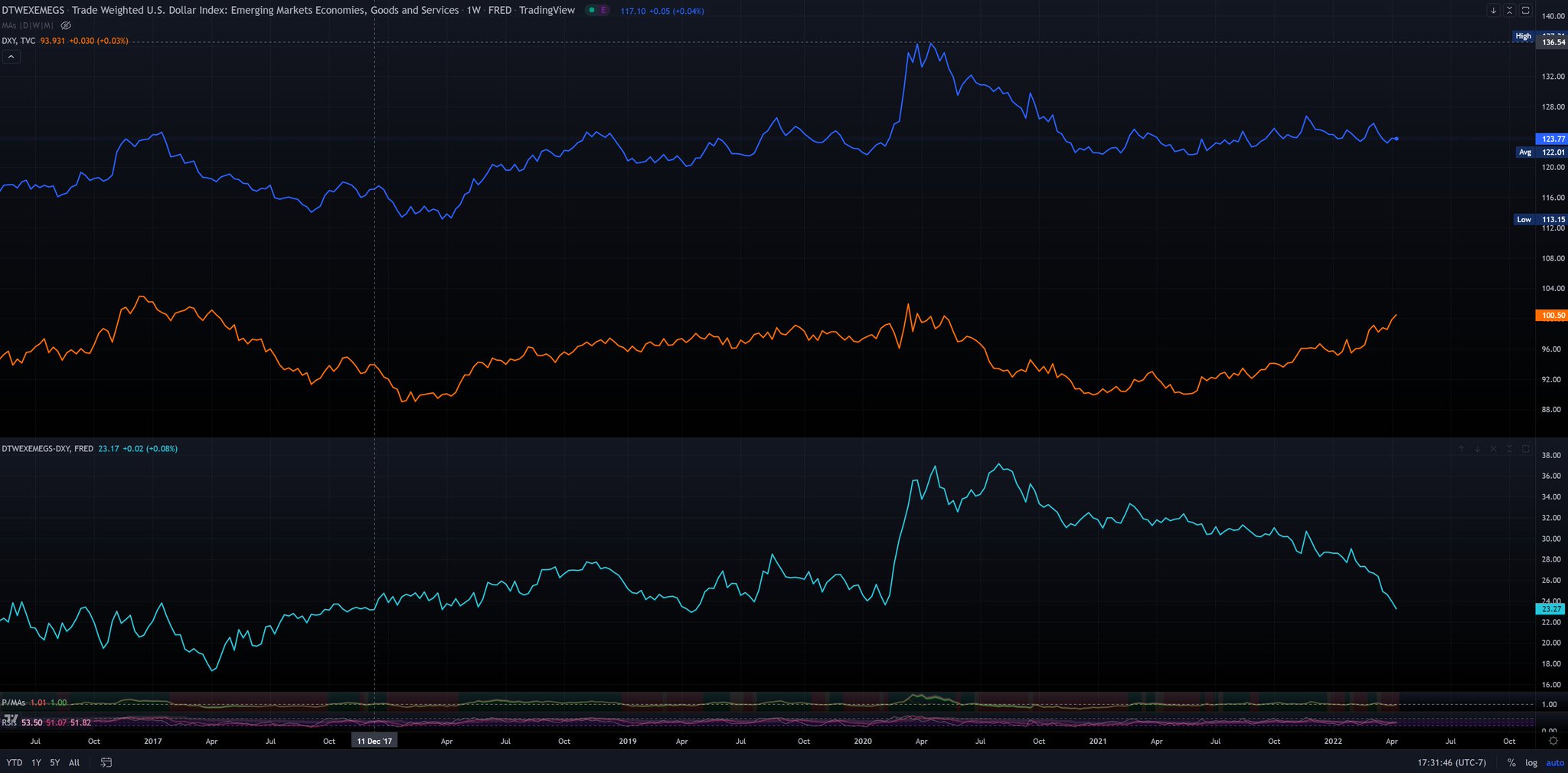
Task: Switch to M interval via legend shortcut
Action: [48, 25]
